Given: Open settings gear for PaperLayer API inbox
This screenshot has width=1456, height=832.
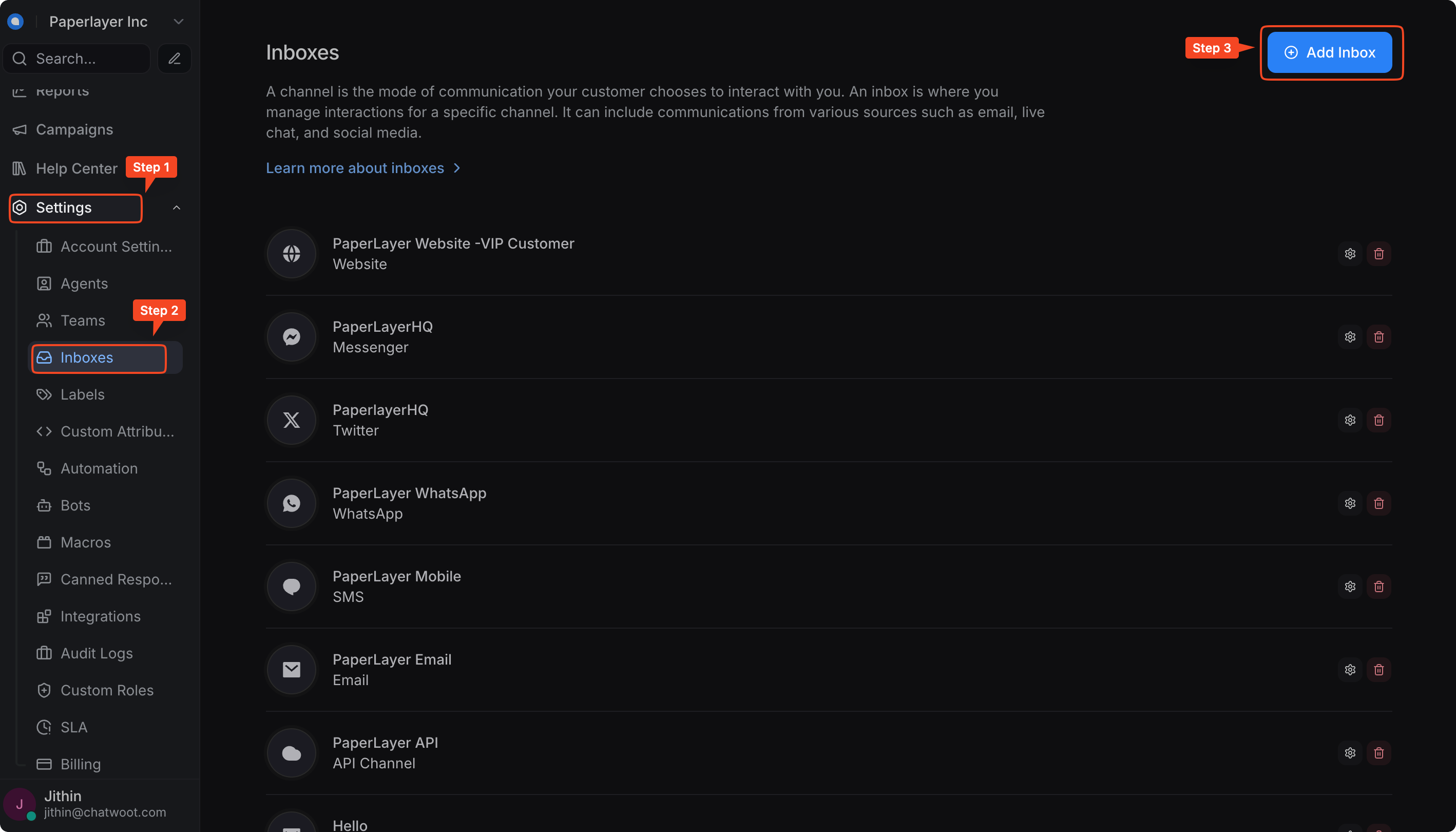Looking at the screenshot, I should tap(1350, 753).
